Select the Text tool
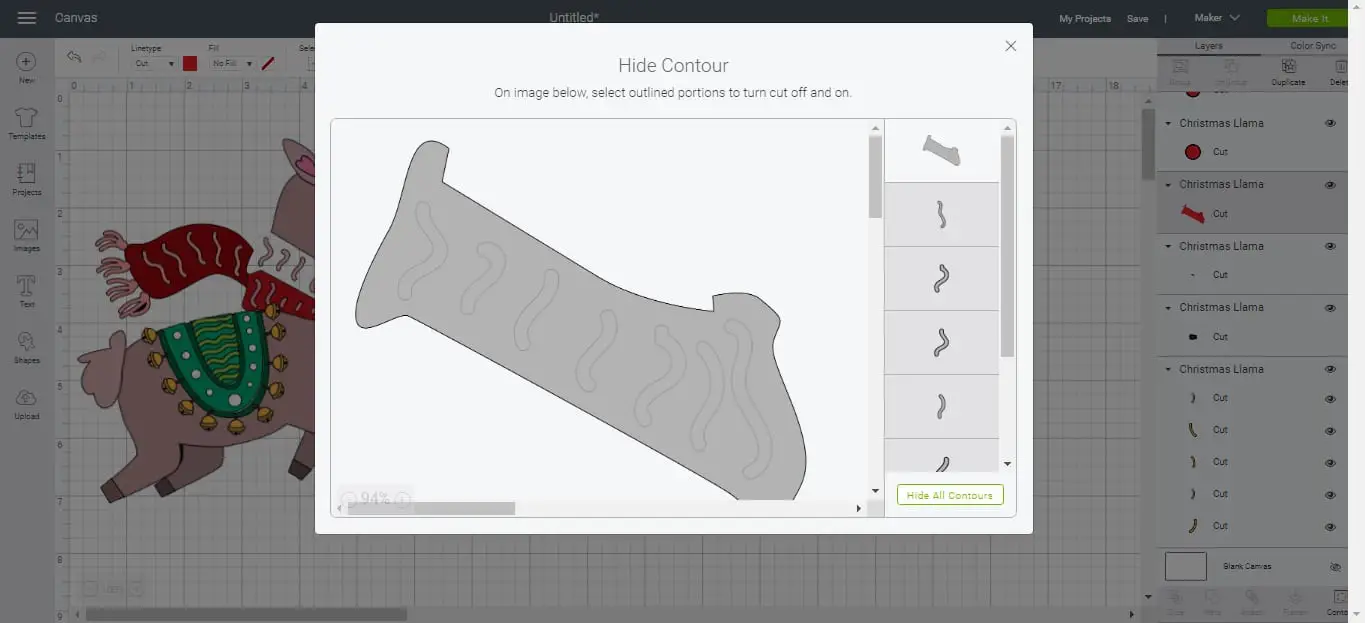The height and width of the screenshot is (623, 1365). tap(27, 292)
